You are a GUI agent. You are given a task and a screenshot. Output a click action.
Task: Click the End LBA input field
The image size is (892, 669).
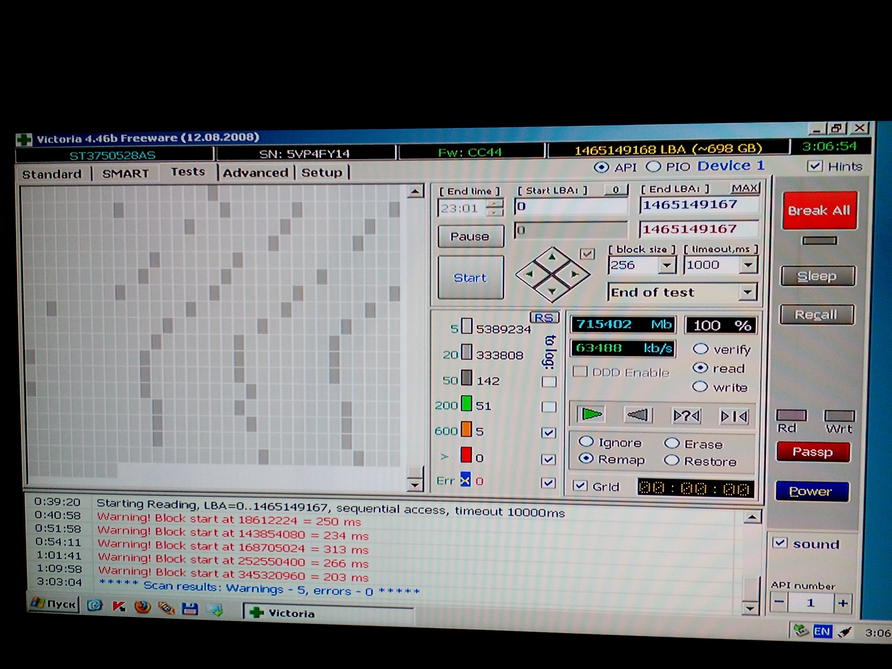pos(699,204)
